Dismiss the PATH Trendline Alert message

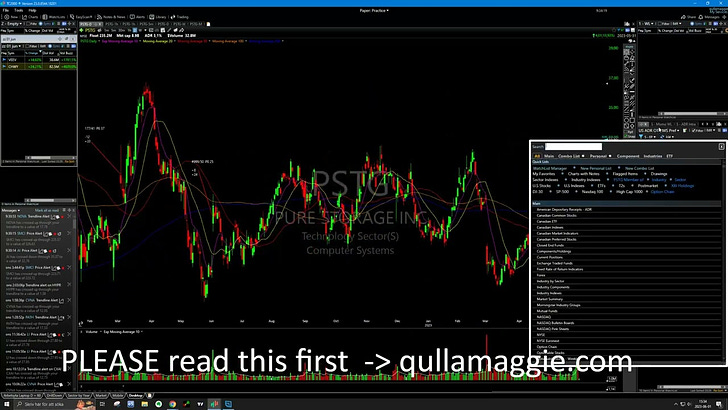click(x=70, y=317)
